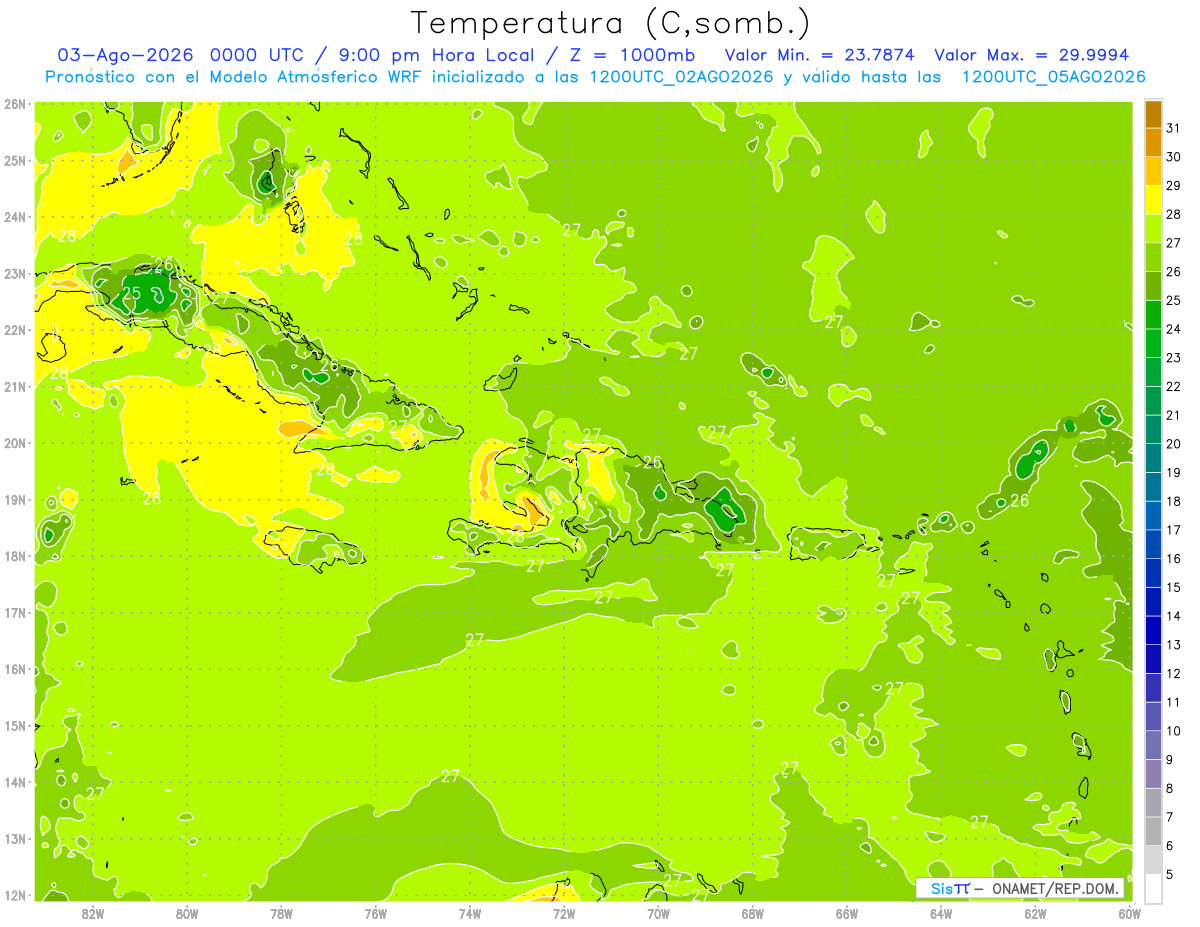Click the '23N' latitude axis label
Viewport: 1200px width, 927px height.
[15, 274]
